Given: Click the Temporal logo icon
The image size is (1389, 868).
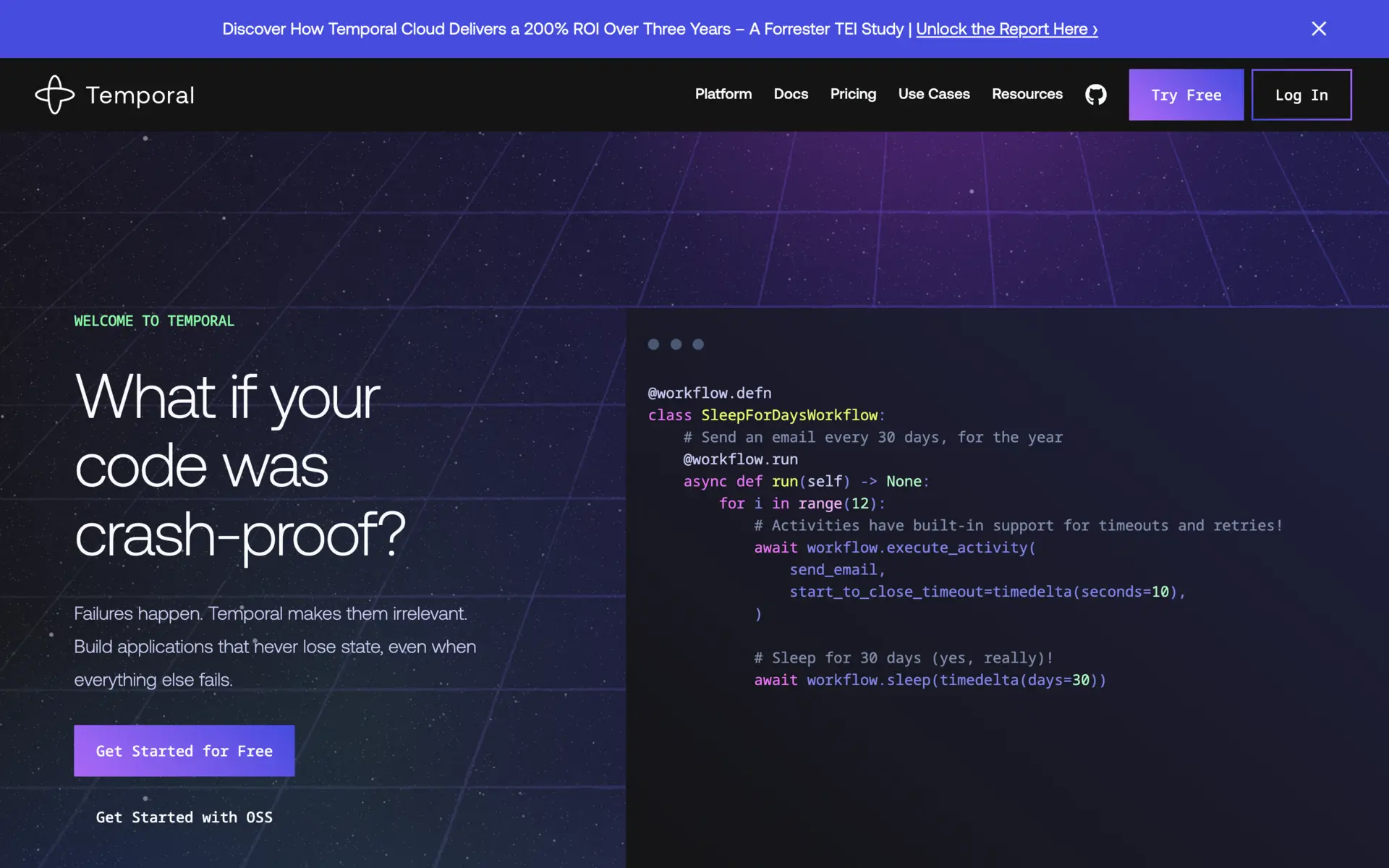Looking at the screenshot, I should click(55, 95).
